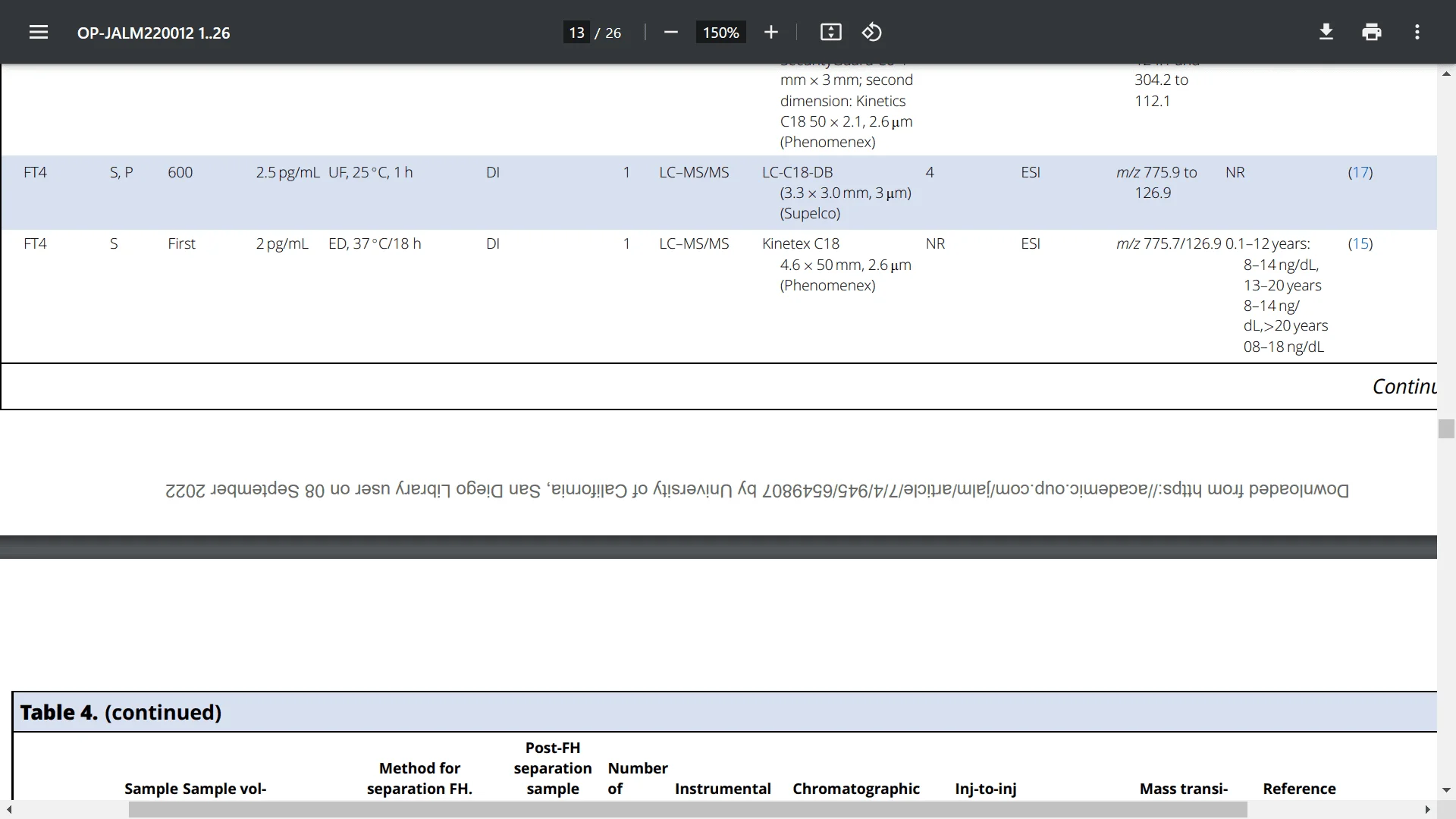Click the 'Instrumental' column header
The image size is (1456, 819).
point(723,789)
